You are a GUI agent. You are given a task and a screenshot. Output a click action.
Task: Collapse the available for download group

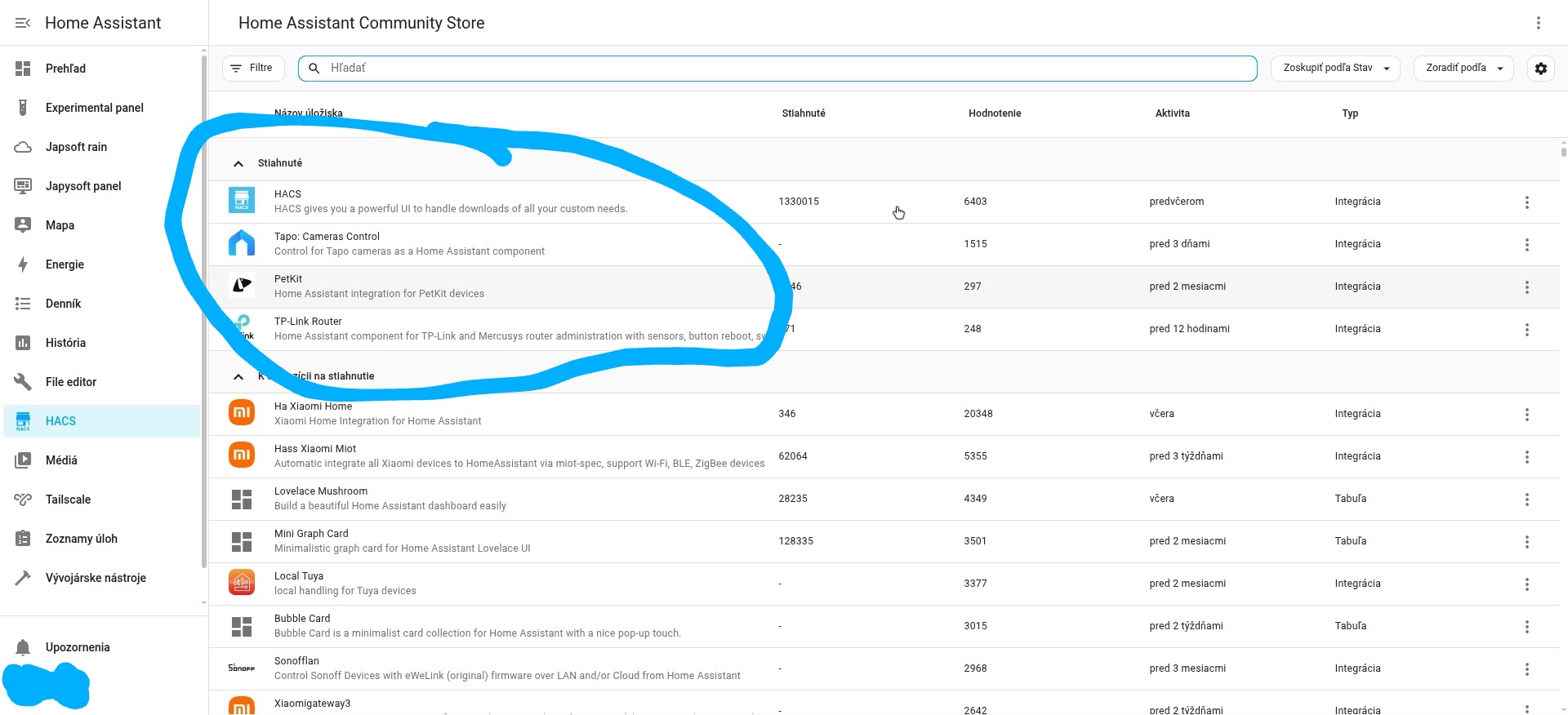pyautogui.click(x=238, y=376)
